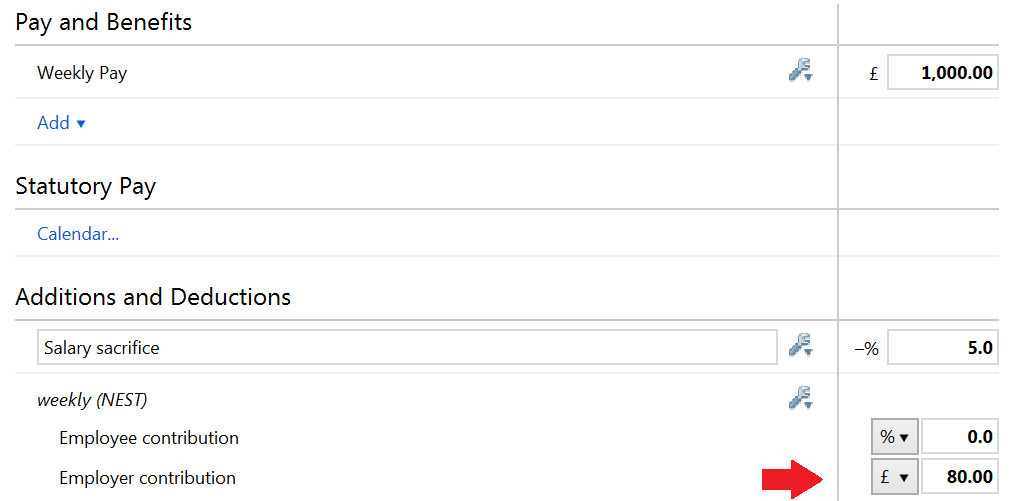The height and width of the screenshot is (501, 1013).
Task: Select the Additions and Deductions section heading
Action: pyautogui.click(x=153, y=297)
